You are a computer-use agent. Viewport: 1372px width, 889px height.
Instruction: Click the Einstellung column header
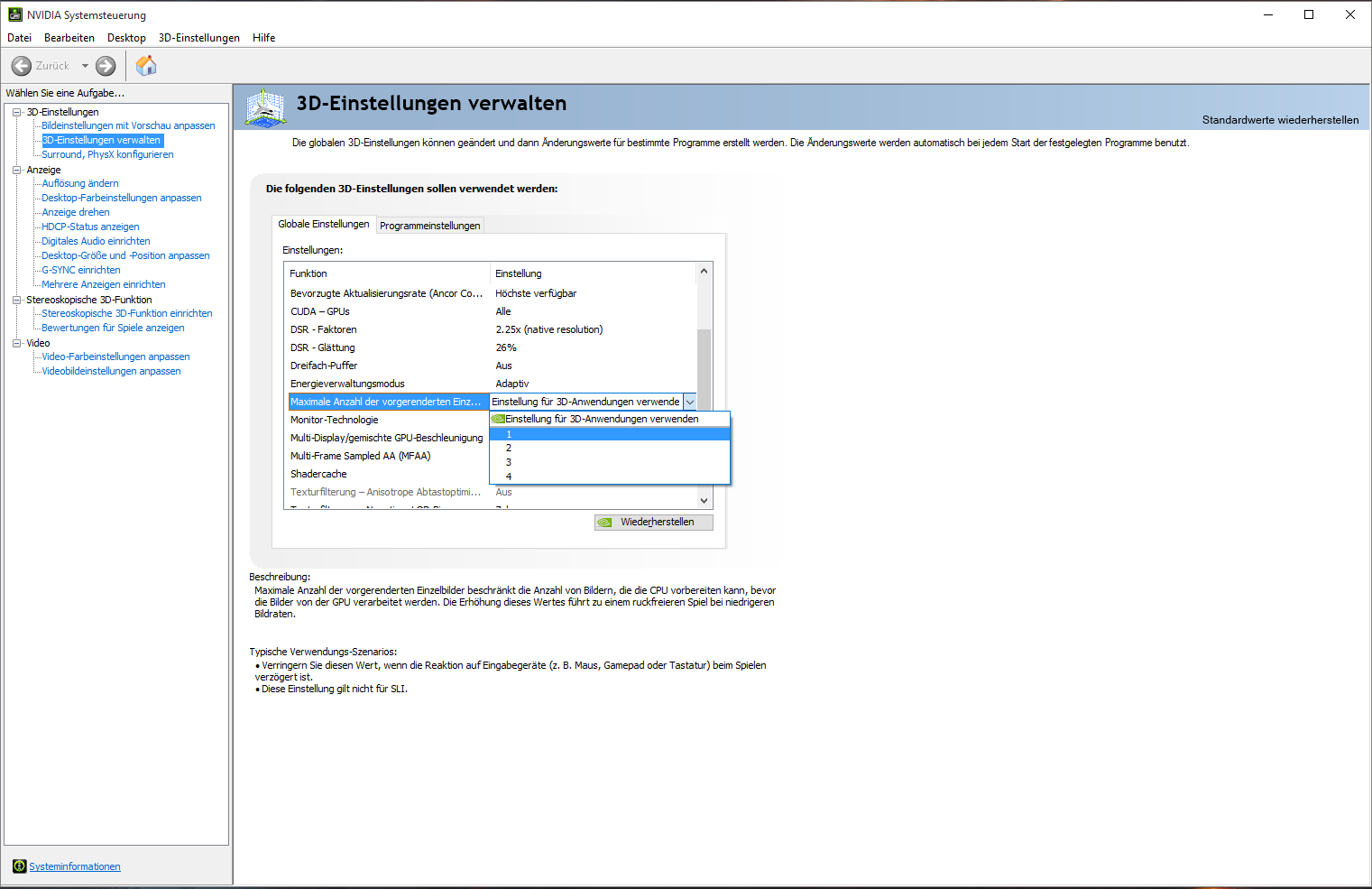point(594,273)
